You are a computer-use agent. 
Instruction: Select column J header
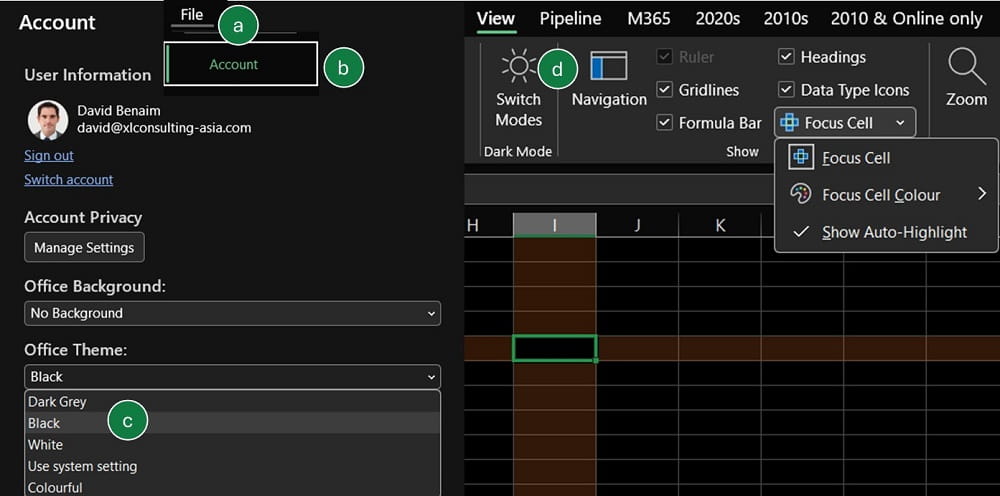coord(637,224)
